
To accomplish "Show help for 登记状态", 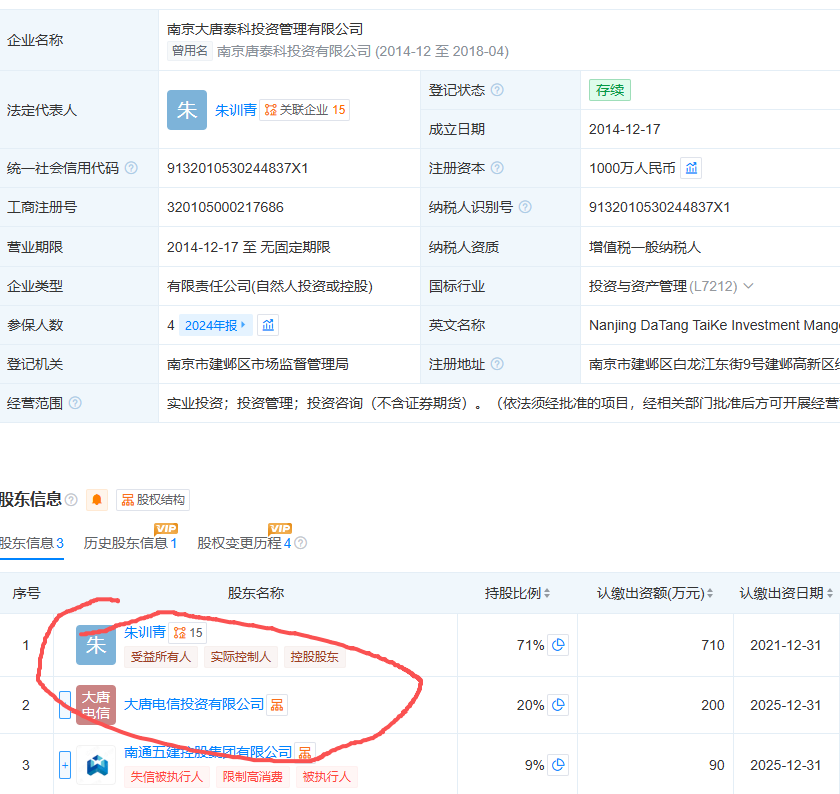I will [497, 89].
